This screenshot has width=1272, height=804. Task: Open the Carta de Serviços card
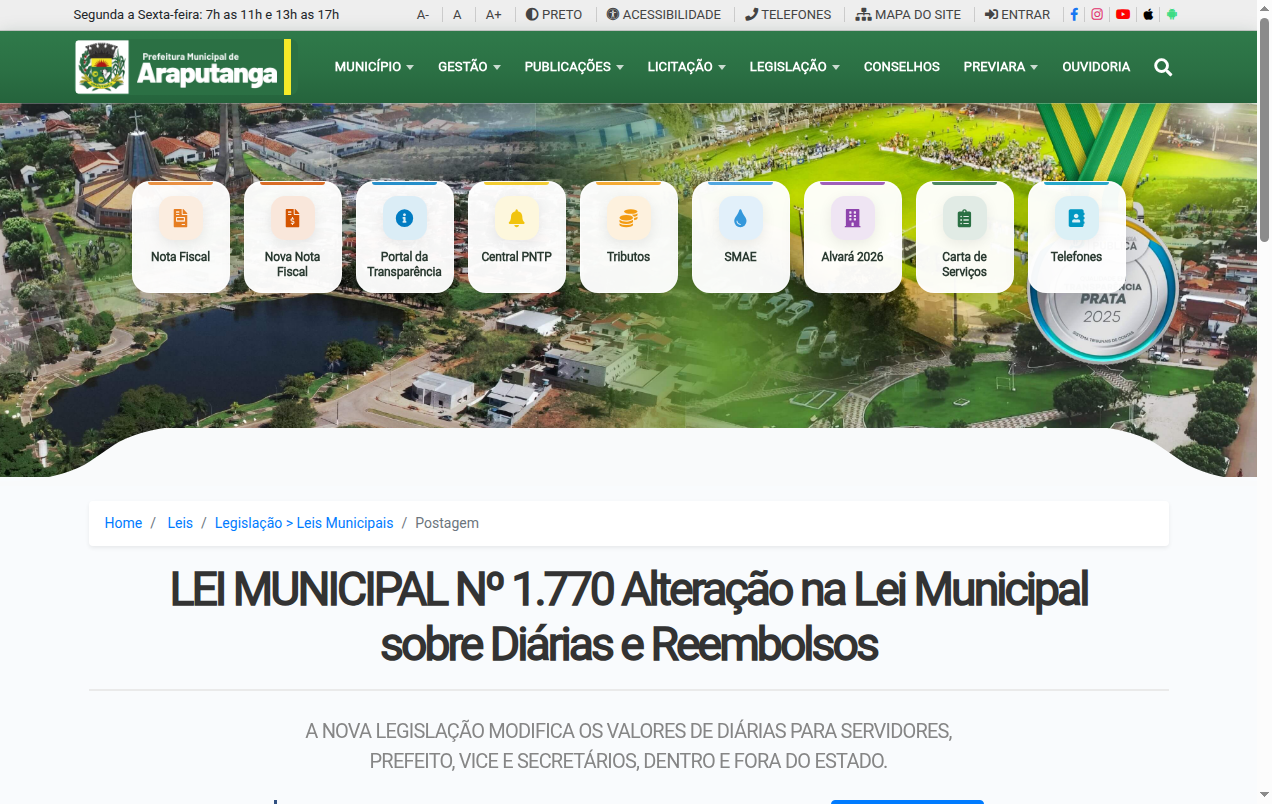965,237
